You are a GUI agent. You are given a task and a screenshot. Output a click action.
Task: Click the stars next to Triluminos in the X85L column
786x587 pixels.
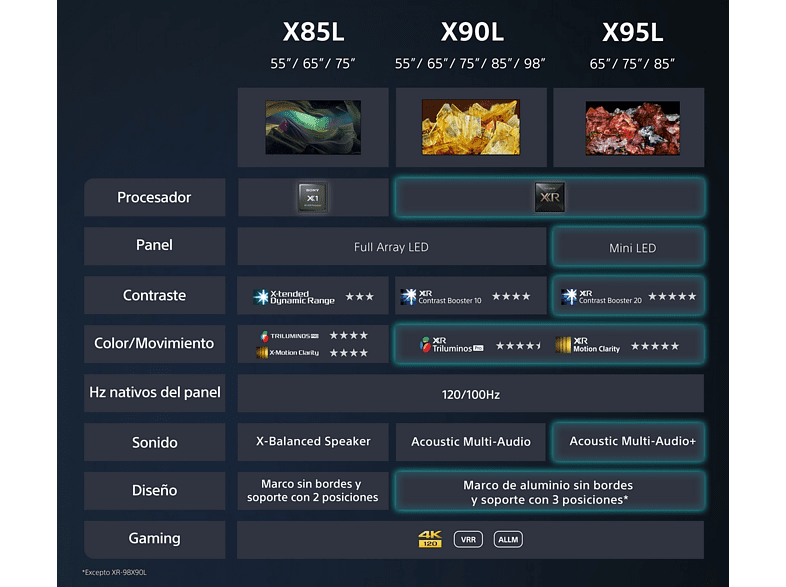click(x=349, y=335)
